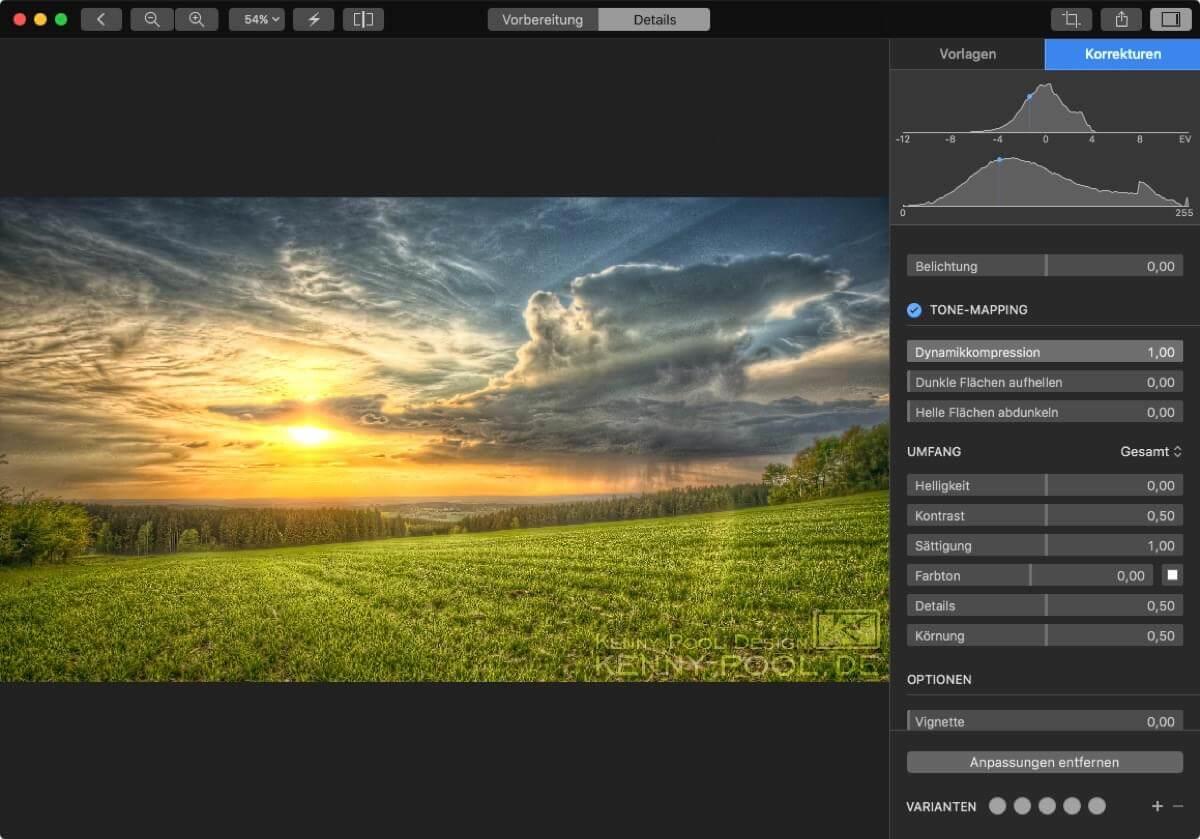Adjust the Farbton slider

point(1030,576)
